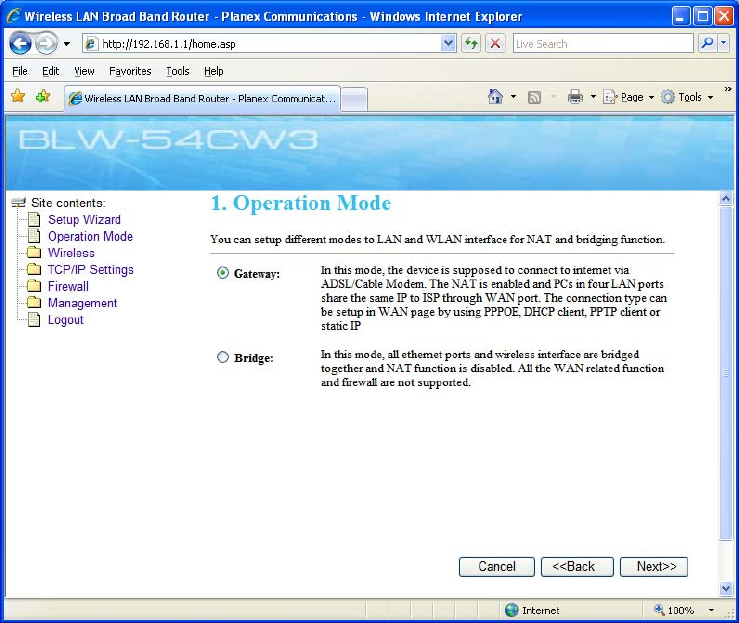This screenshot has height=623, width=739.
Task: Click the Wireless folder icon
Action: point(34,252)
